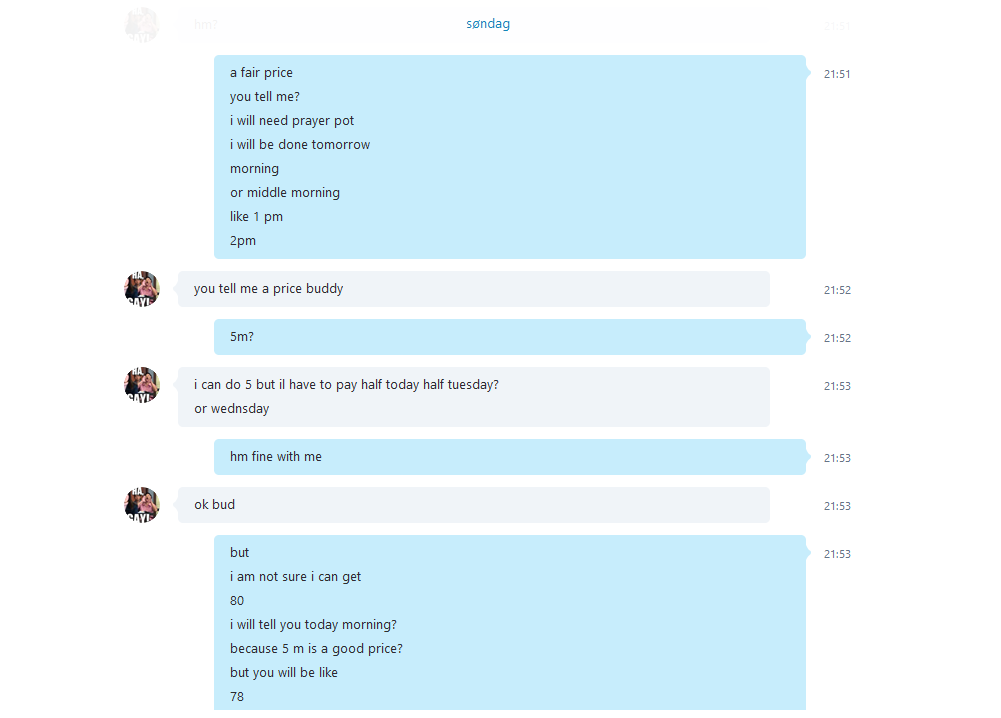Select the "i will be done tomorrow" message

[x=300, y=145]
